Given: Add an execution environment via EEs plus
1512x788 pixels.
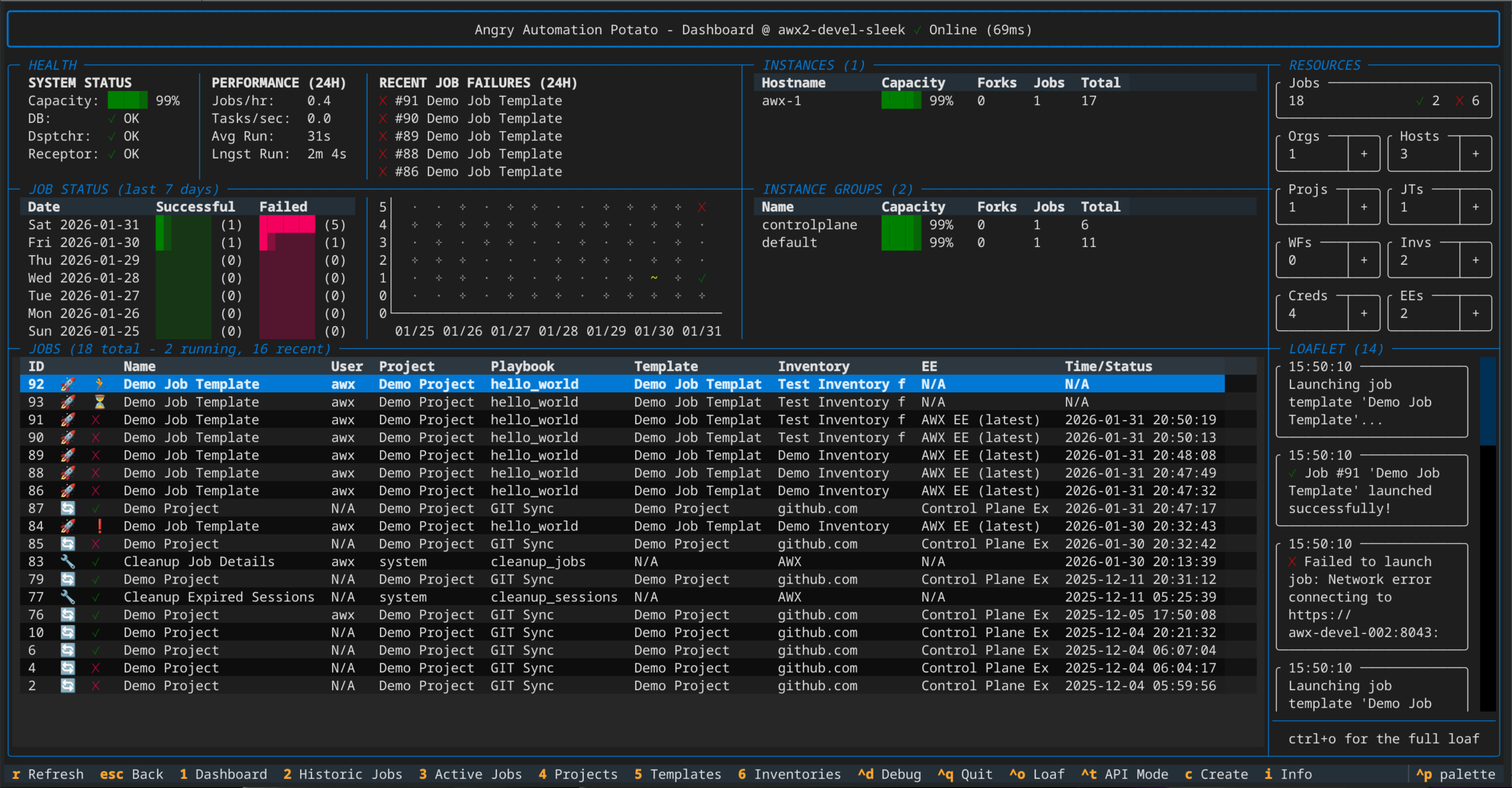Looking at the screenshot, I should click(1476, 313).
